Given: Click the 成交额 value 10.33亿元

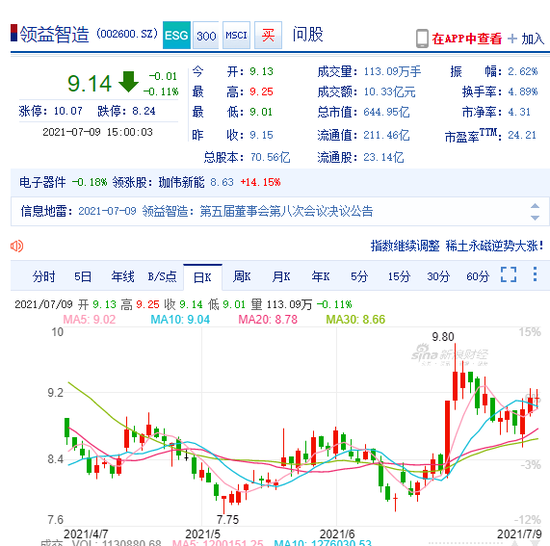Looking at the screenshot, I should tap(389, 92).
